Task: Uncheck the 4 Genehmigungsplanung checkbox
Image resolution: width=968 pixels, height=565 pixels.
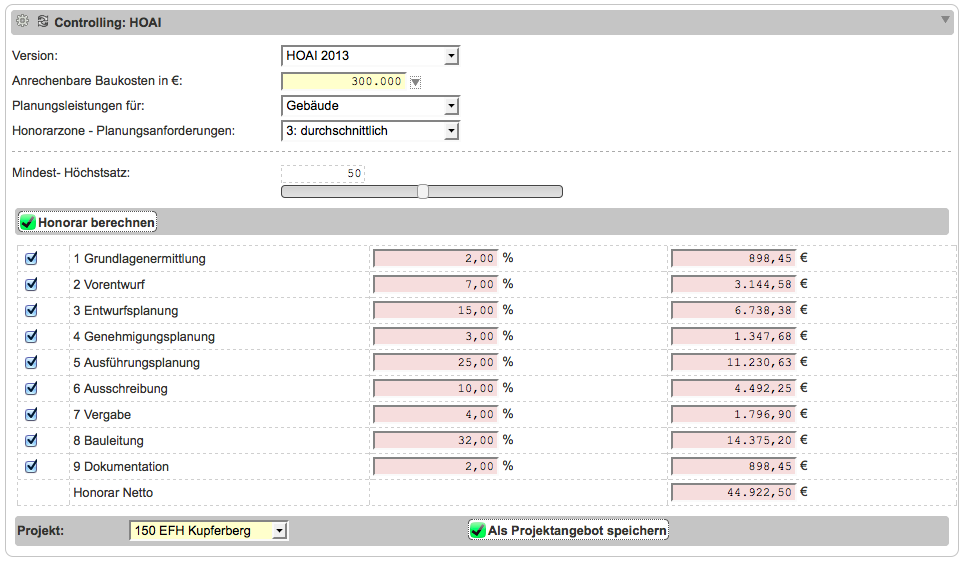Action: pyautogui.click(x=31, y=336)
